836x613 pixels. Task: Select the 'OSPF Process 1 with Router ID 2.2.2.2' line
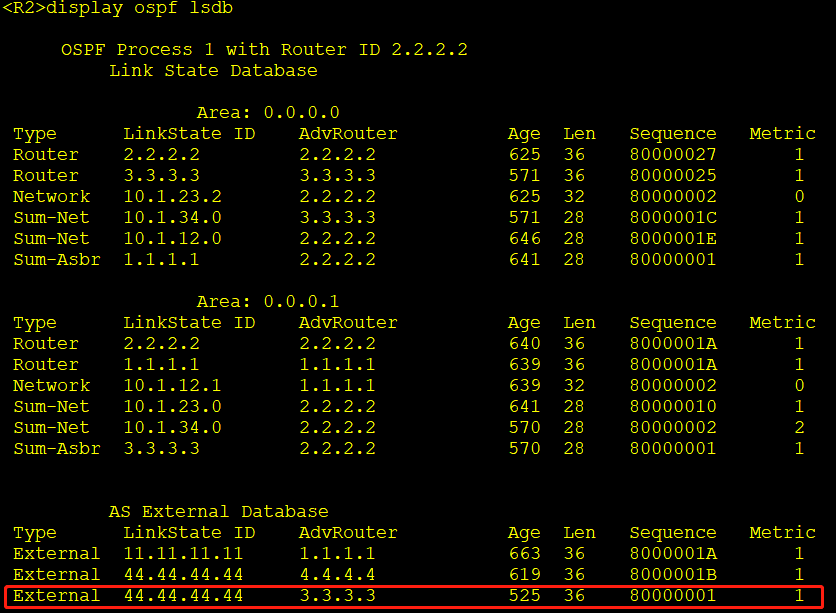coord(264,50)
